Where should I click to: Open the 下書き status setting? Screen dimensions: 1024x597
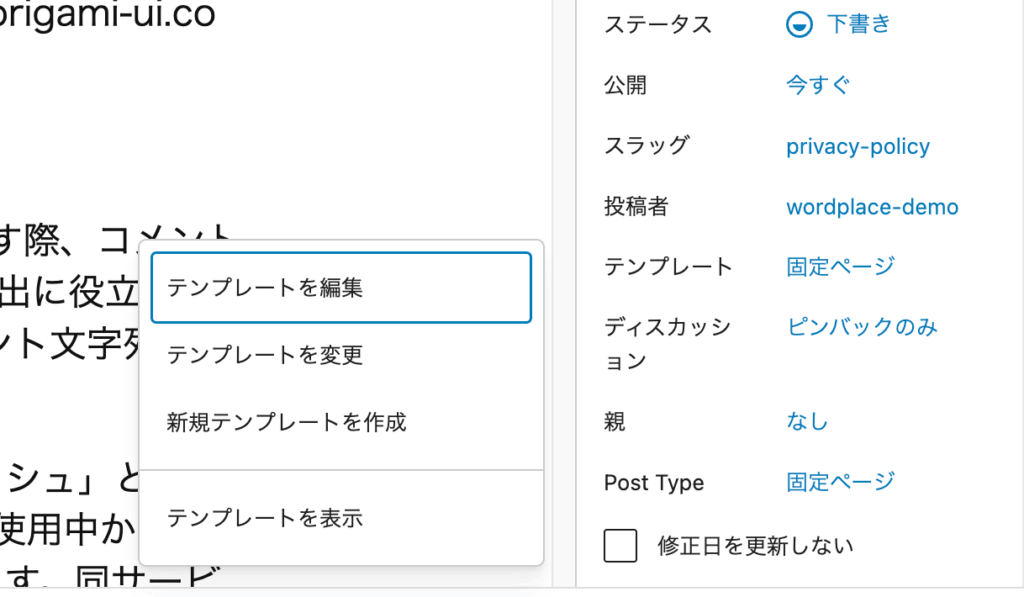click(858, 25)
